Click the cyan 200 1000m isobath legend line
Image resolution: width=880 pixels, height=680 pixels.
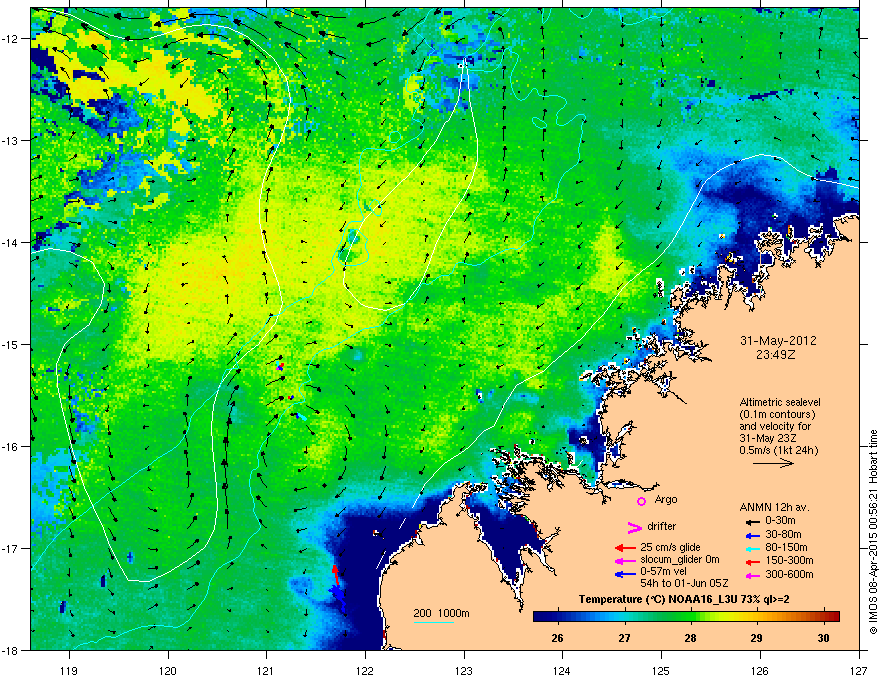434,622
